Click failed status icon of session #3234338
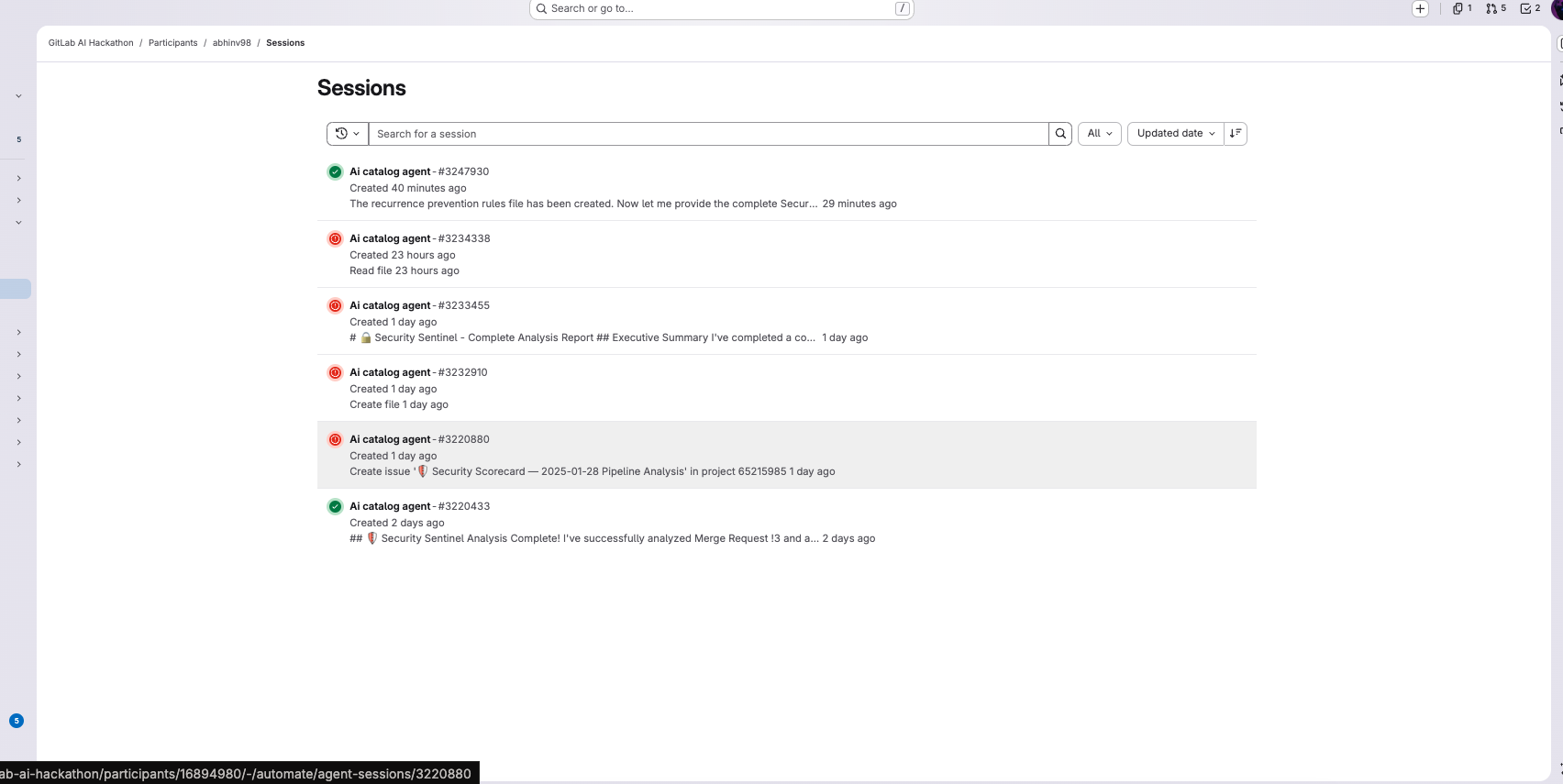The image size is (1563, 784). [x=335, y=238]
